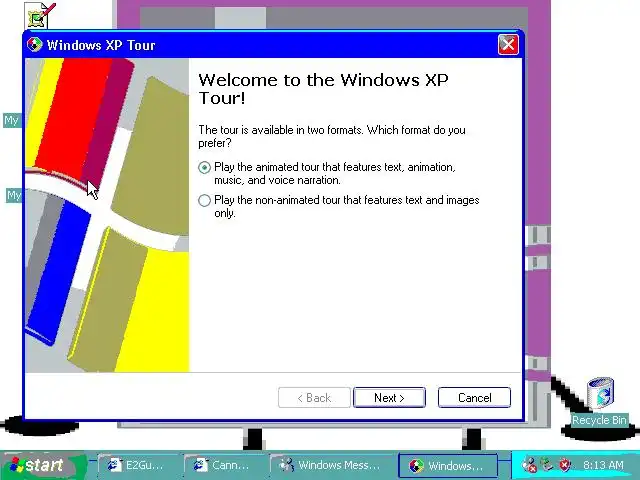Click the Next button

(x=389, y=398)
